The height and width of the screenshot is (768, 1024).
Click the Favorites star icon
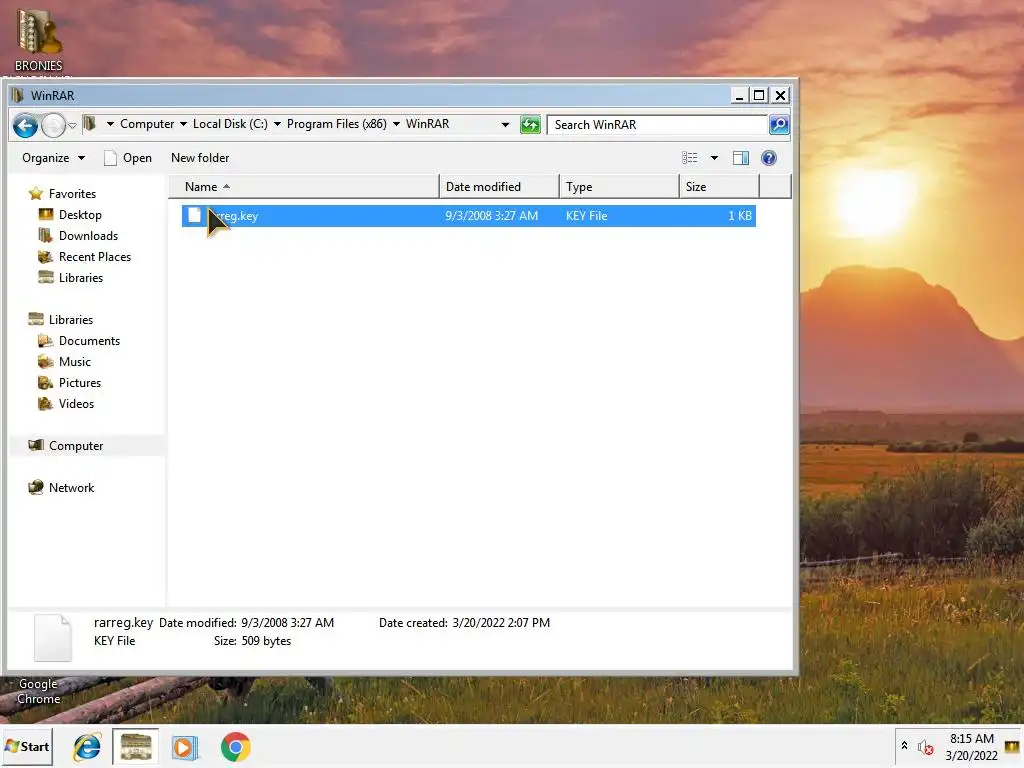tap(36, 193)
